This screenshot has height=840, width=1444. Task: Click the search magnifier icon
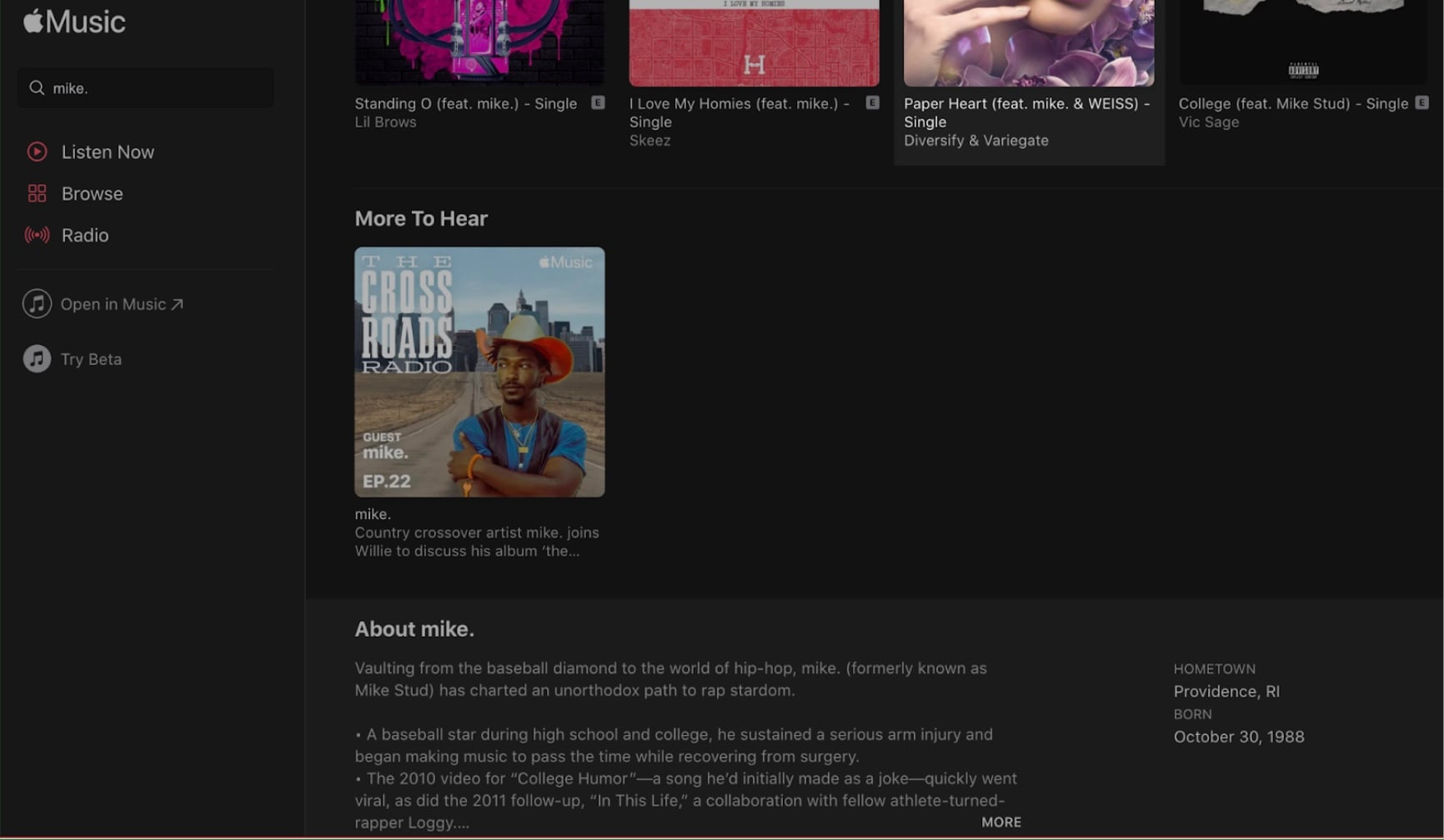(37, 87)
